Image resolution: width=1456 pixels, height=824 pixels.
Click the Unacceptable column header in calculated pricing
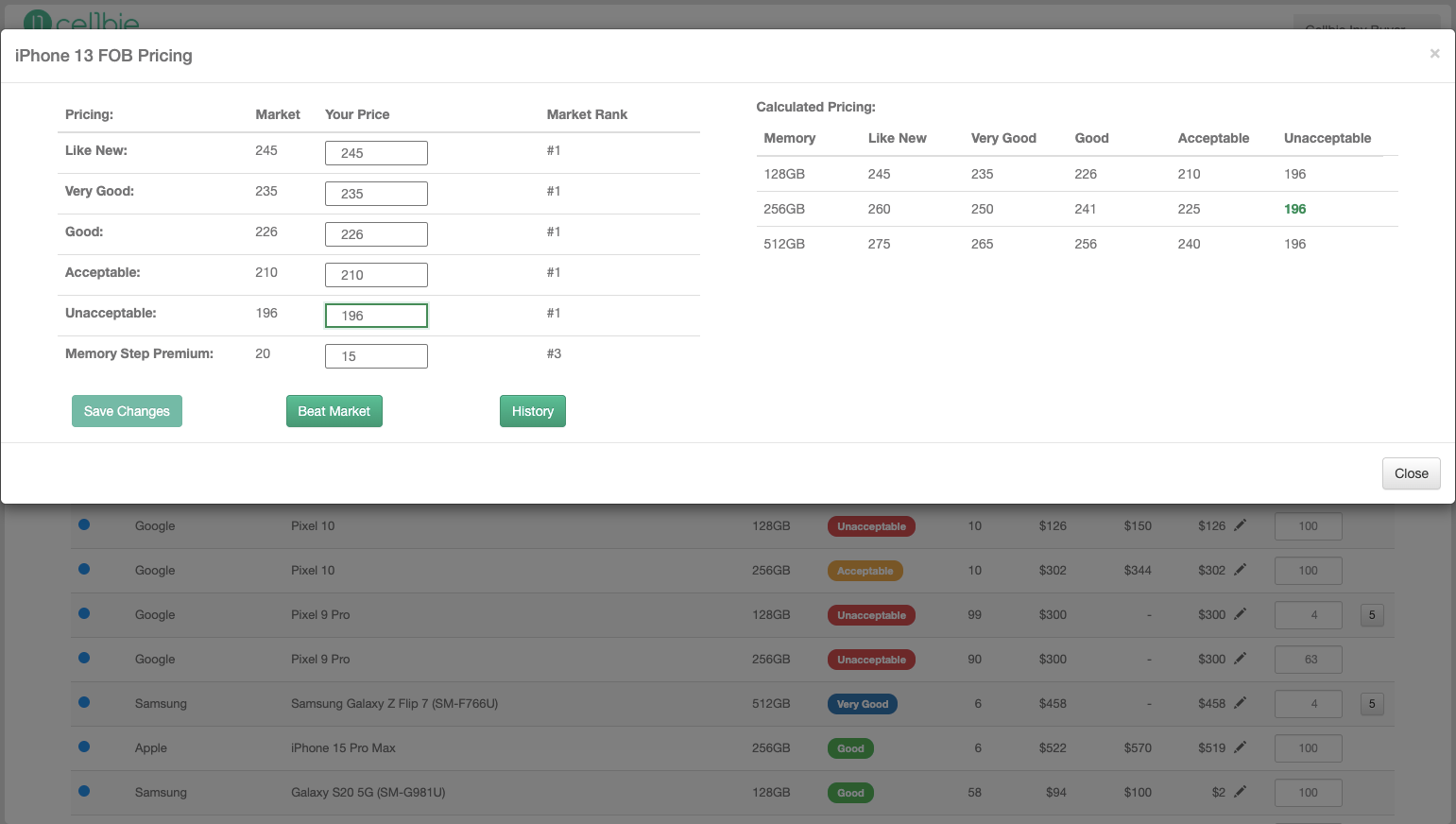tap(1328, 138)
